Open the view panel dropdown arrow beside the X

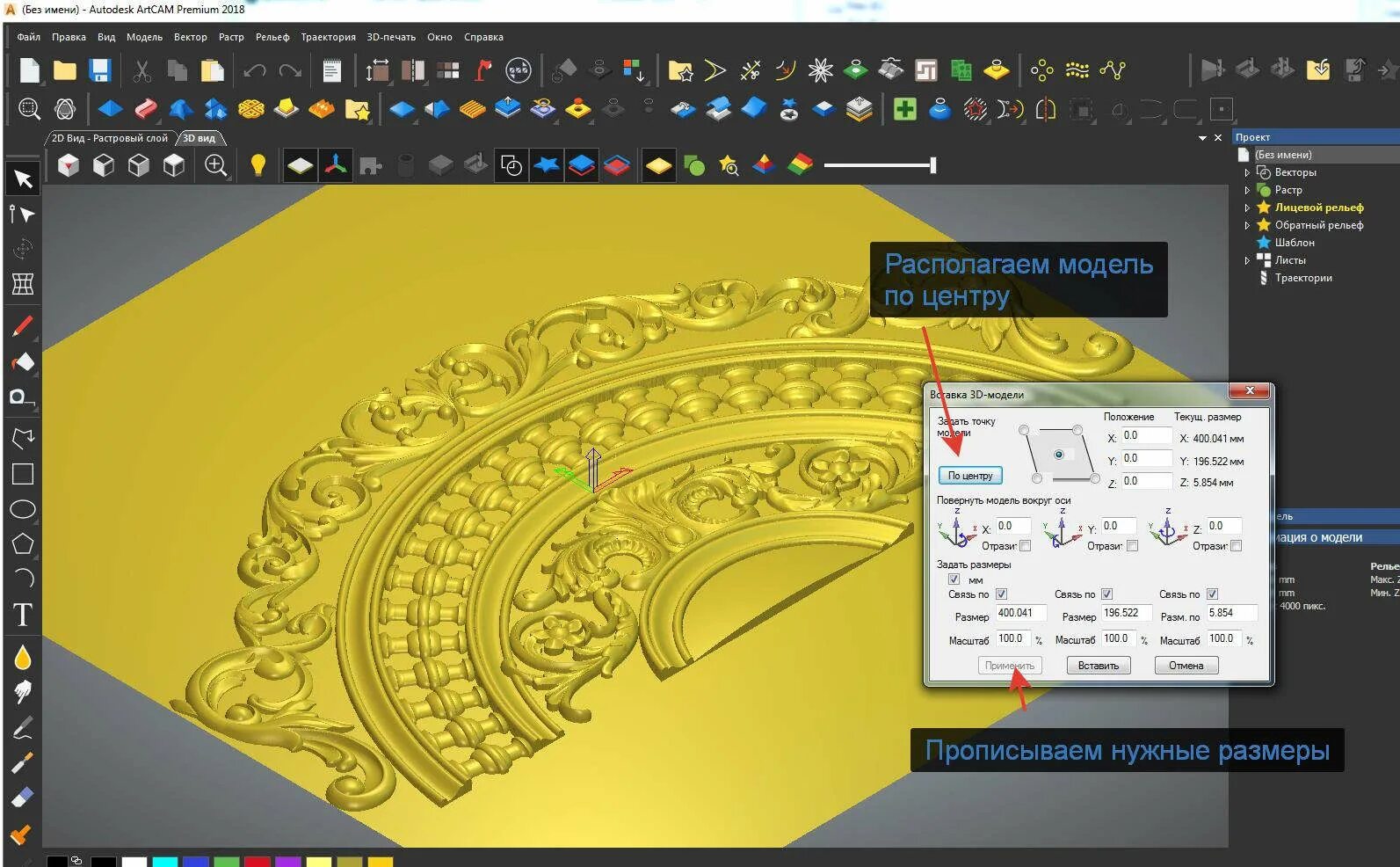pos(1202,138)
